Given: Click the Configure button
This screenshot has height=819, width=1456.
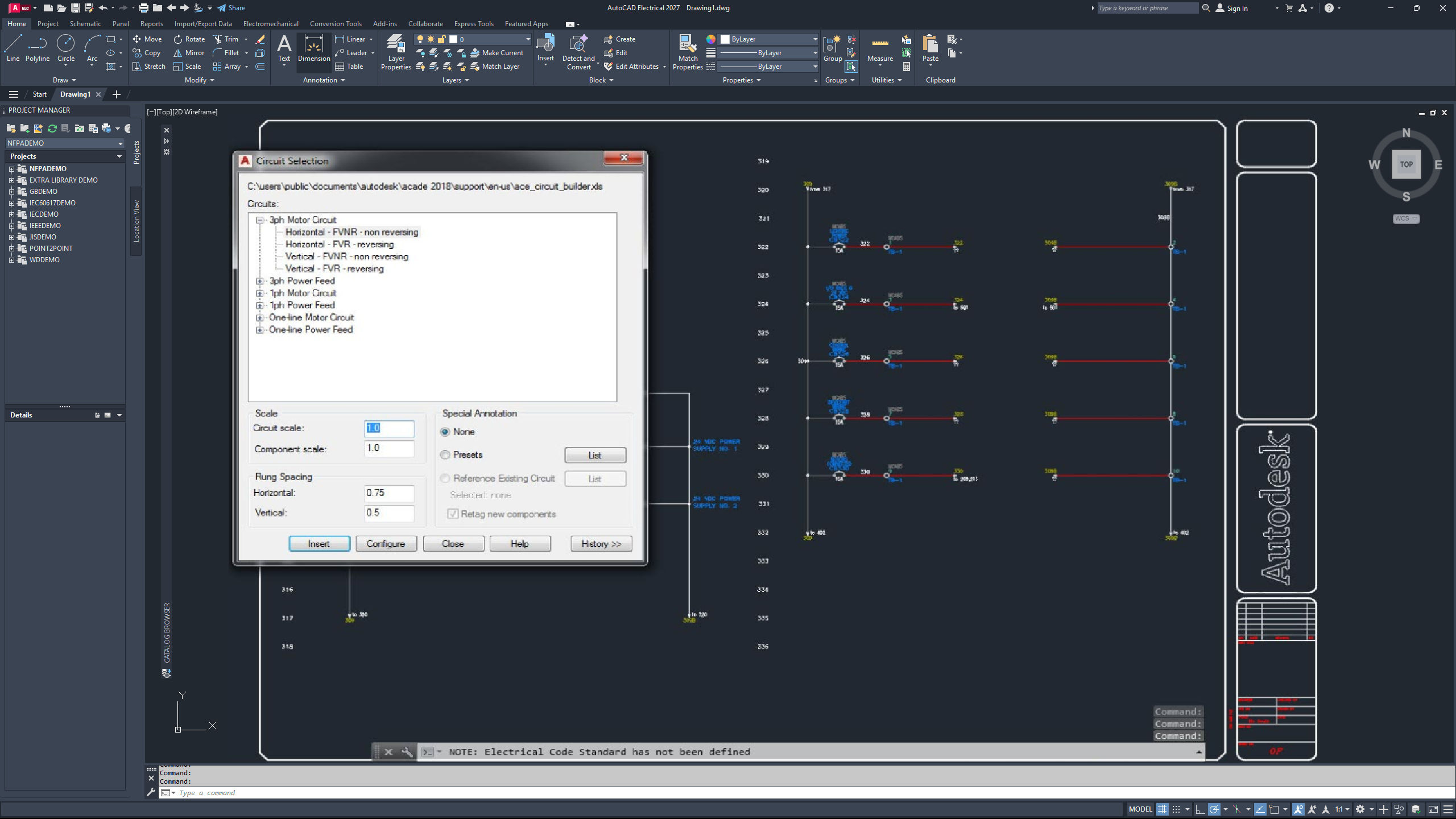Looking at the screenshot, I should coord(386,544).
